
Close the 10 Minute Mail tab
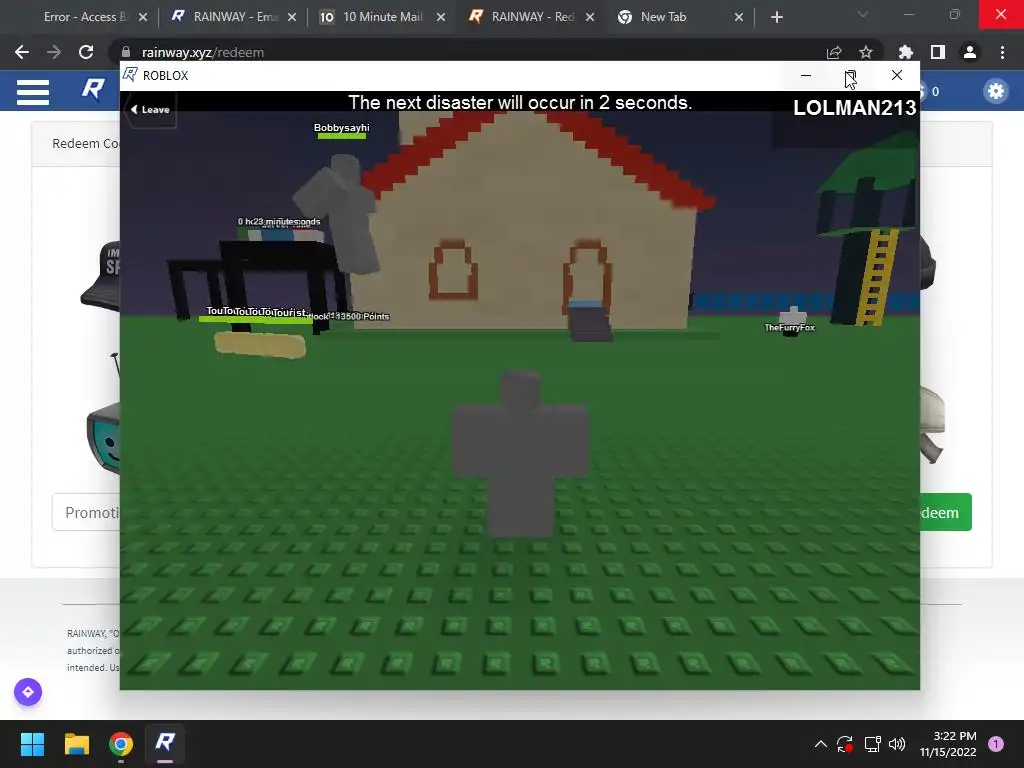point(441,17)
